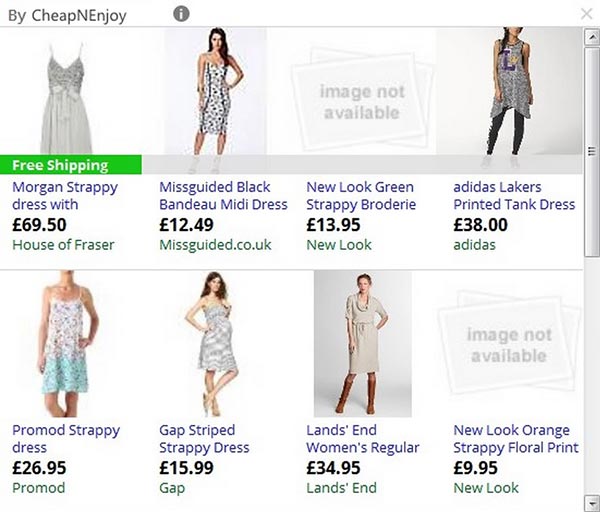Viewport: 600px width, 512px height.
Task: Close the CheapNEnjoy ad panel
Action: click(586, 14)
